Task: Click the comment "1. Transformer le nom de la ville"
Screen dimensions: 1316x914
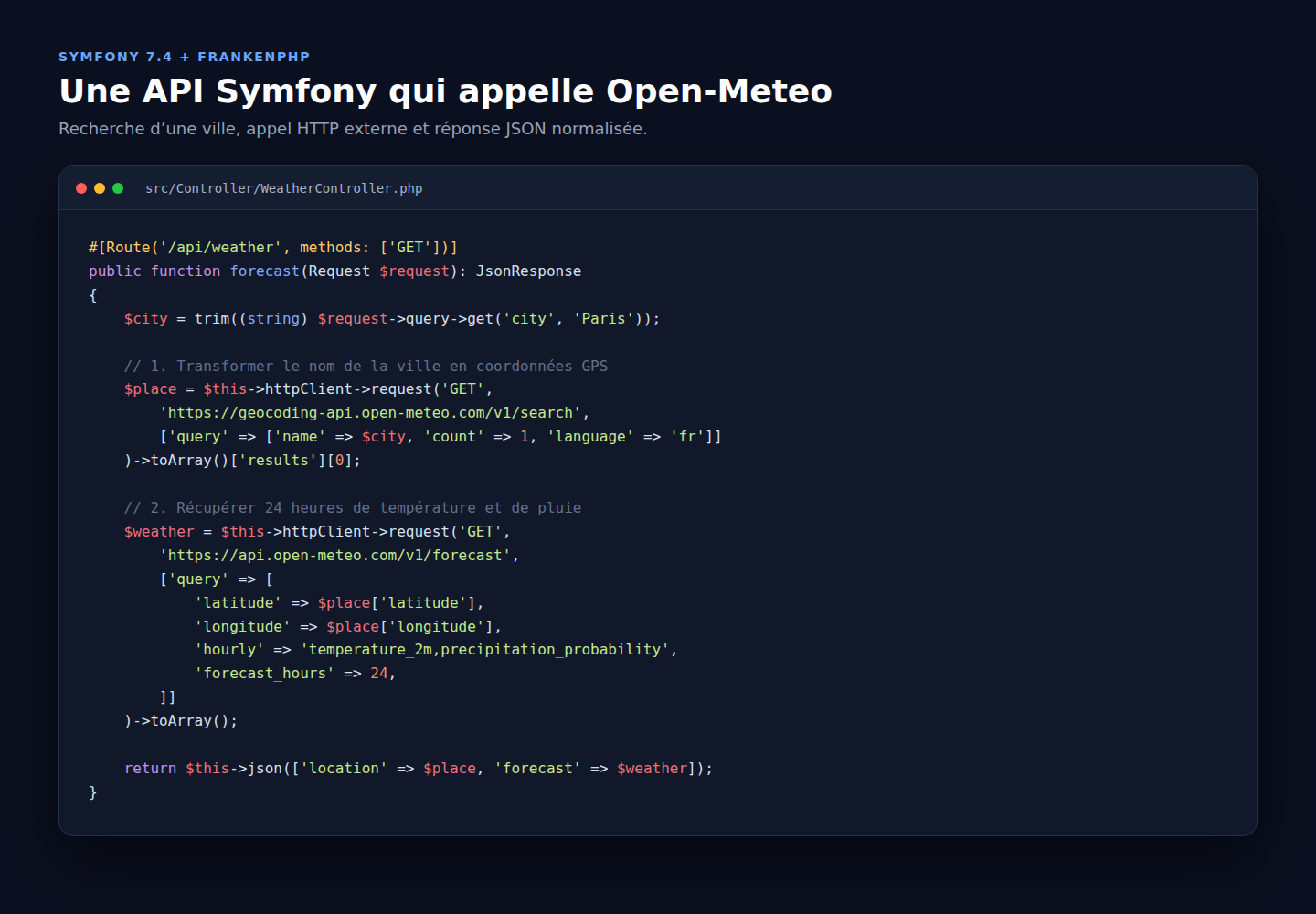Action: 366,367
